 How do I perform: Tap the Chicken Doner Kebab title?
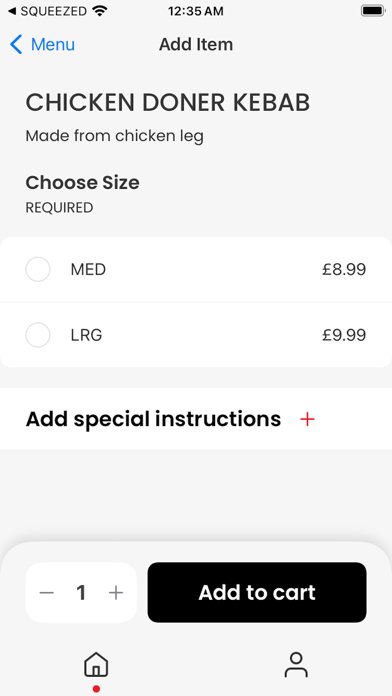pos(167,103)
